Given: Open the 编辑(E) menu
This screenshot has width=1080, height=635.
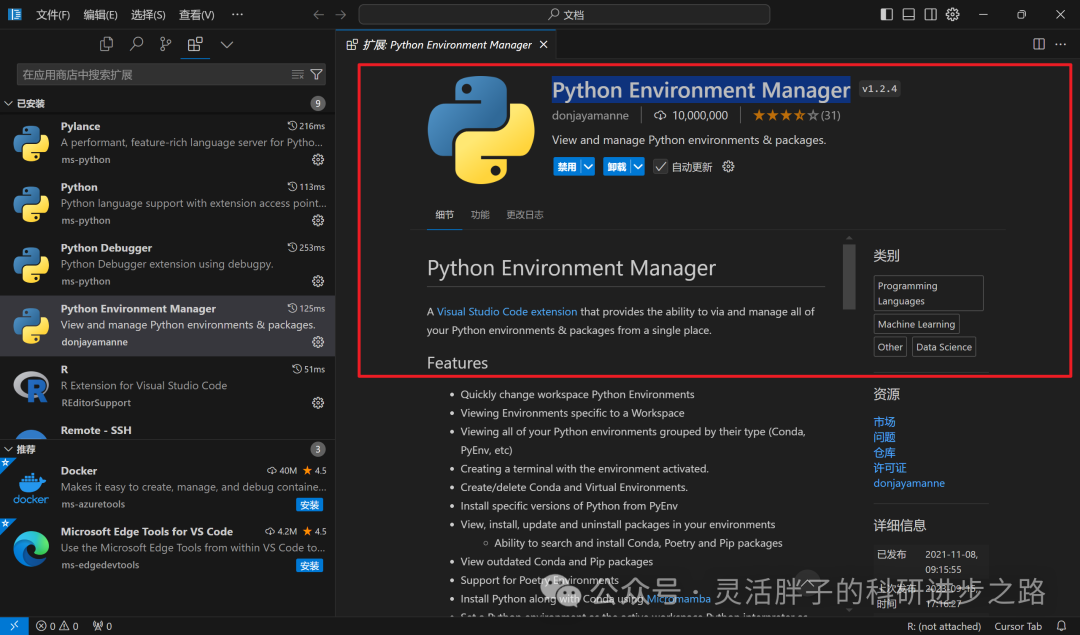Looking at the screenshot, I should click(101, 14).
